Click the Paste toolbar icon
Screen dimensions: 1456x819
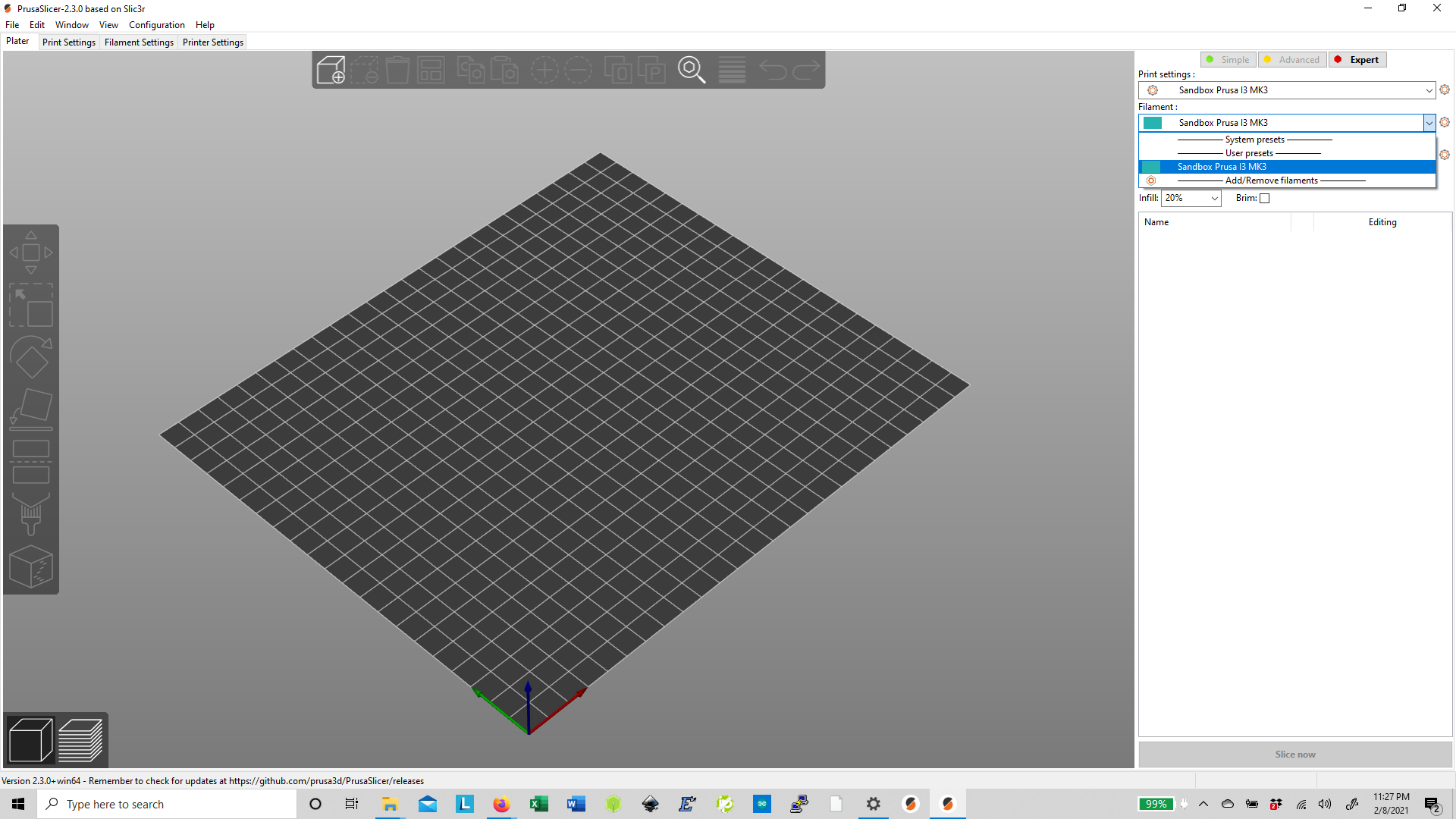pos(504,70)
